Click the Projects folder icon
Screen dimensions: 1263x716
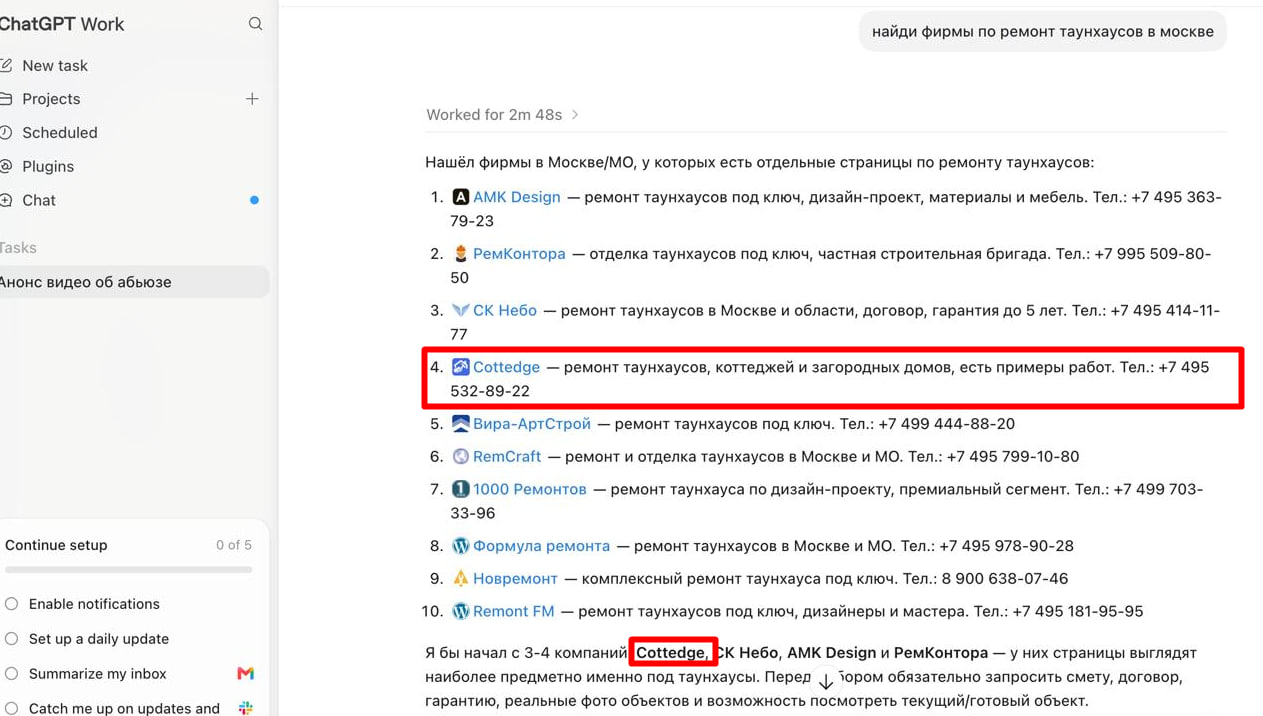[x=6, y=99]
